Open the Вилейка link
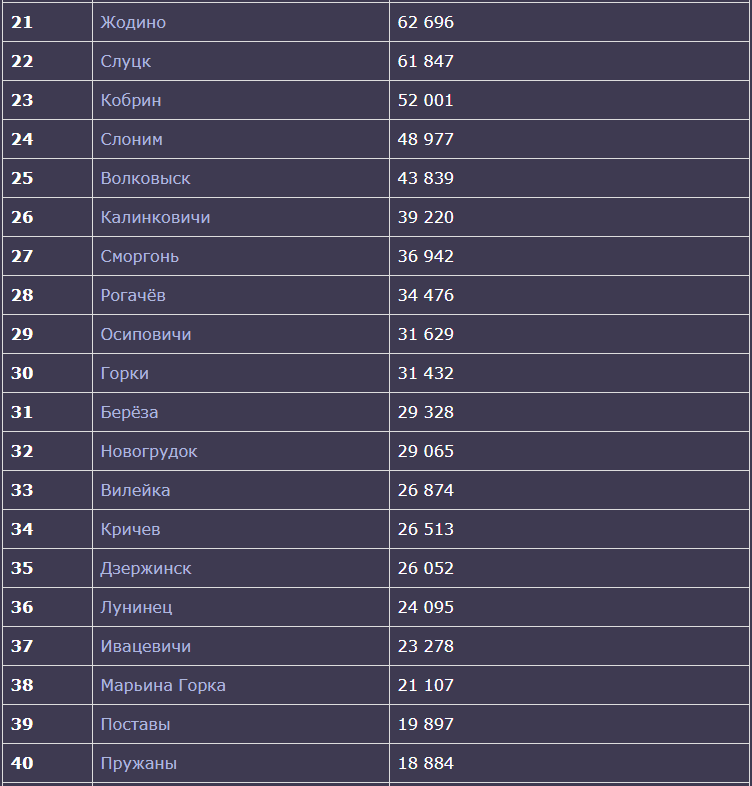The height and width of the screenshot is (786, 752). (x=135, y=490)
